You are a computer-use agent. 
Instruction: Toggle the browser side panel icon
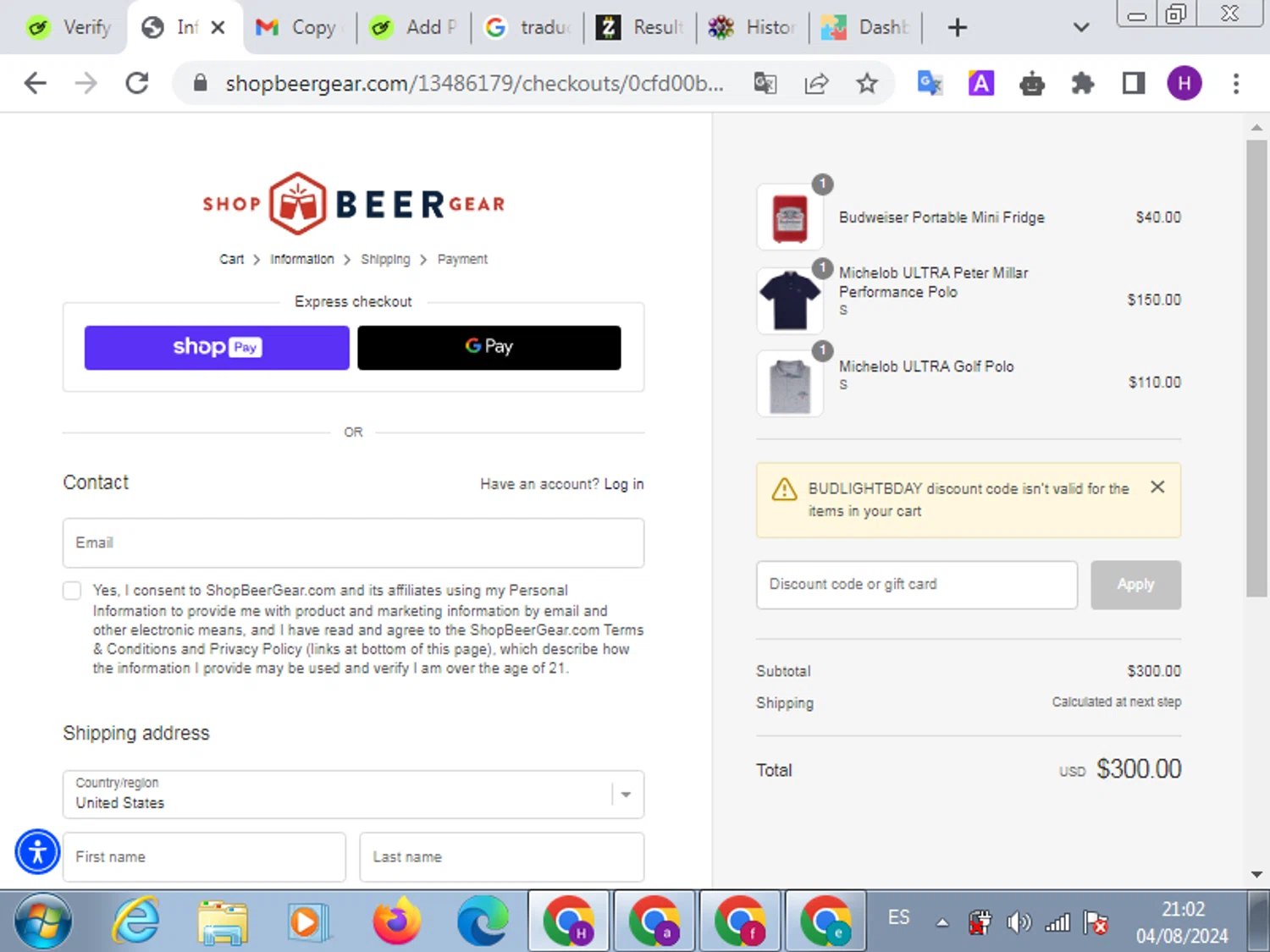click(x=1133, y=83)
